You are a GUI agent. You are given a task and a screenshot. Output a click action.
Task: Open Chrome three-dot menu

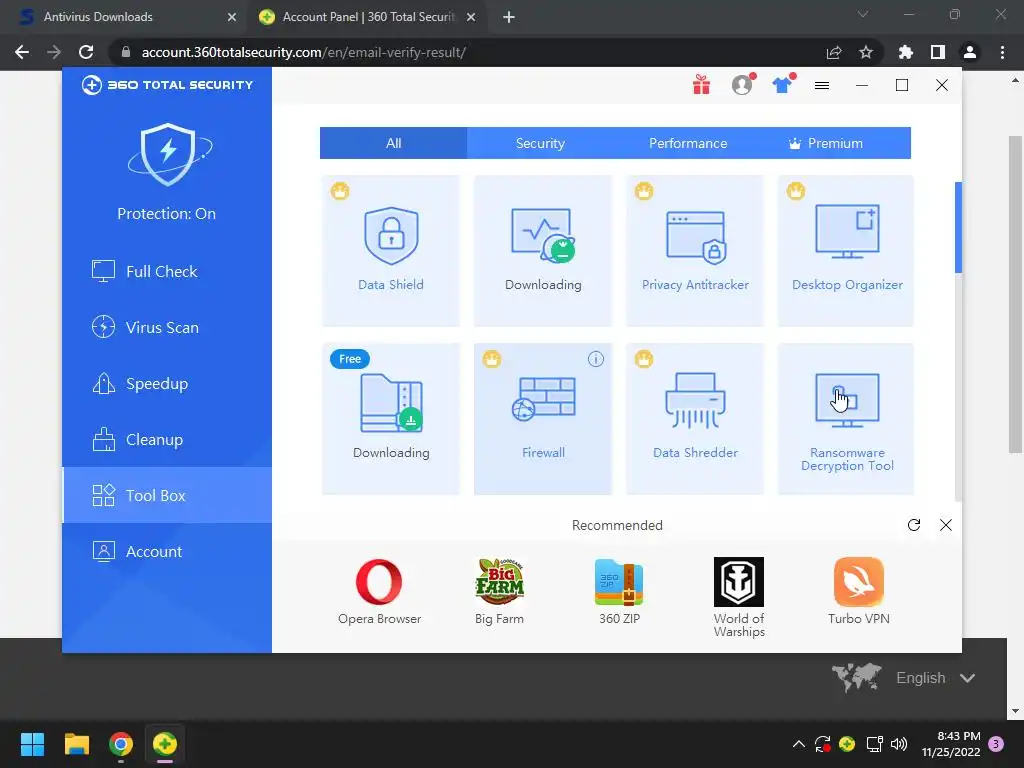(x=1002, y=52)
